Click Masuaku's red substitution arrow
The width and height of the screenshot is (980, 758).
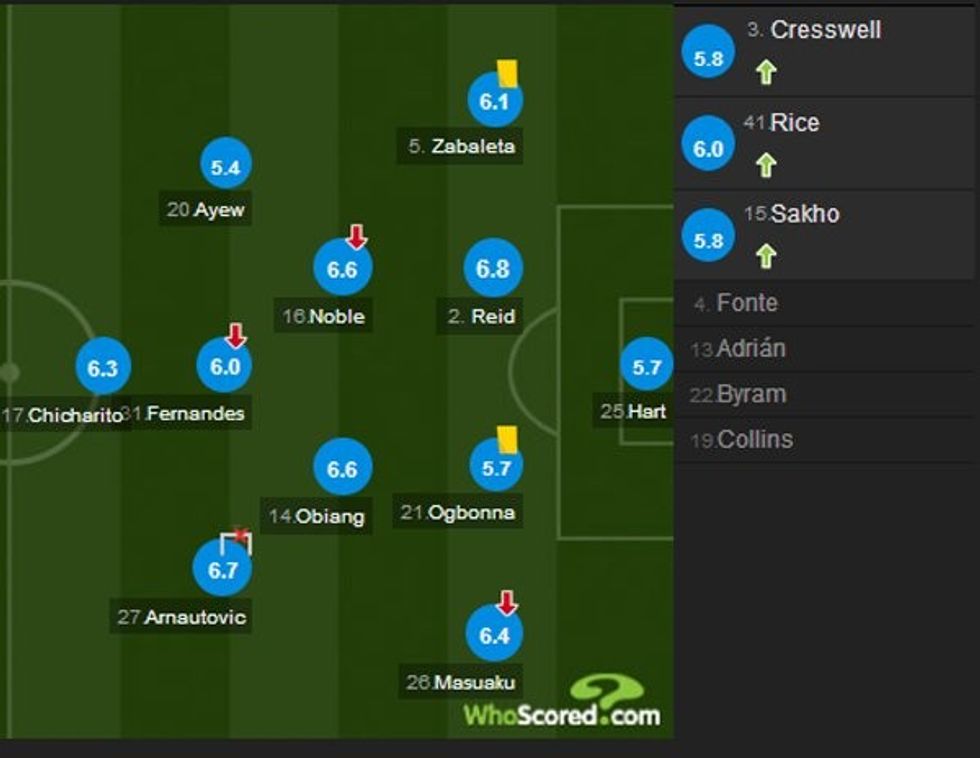pyautogui.click(x=507, y=602)
